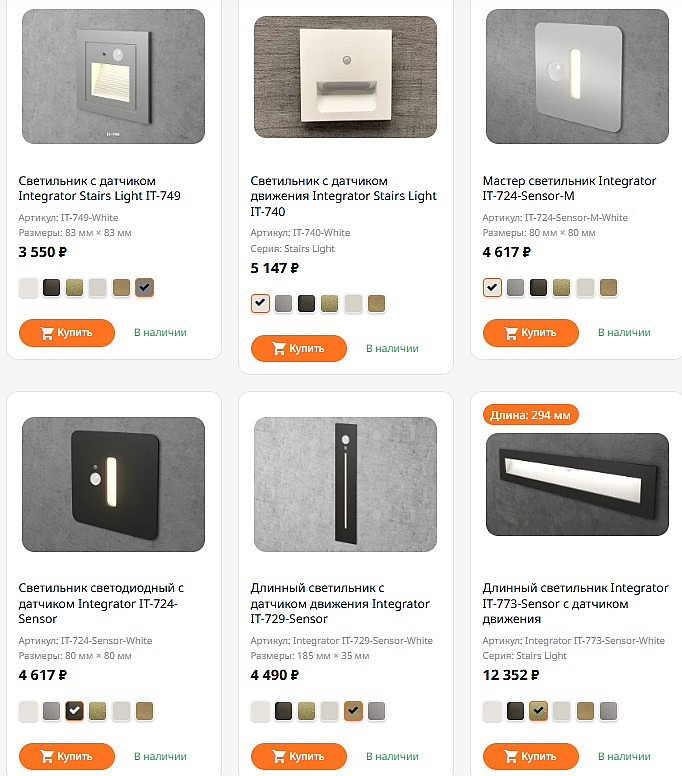This screenshot has width=682, height=776.
Task: Click the cart icon on IT-740 buy button
Action: click(x=279, y=349)
